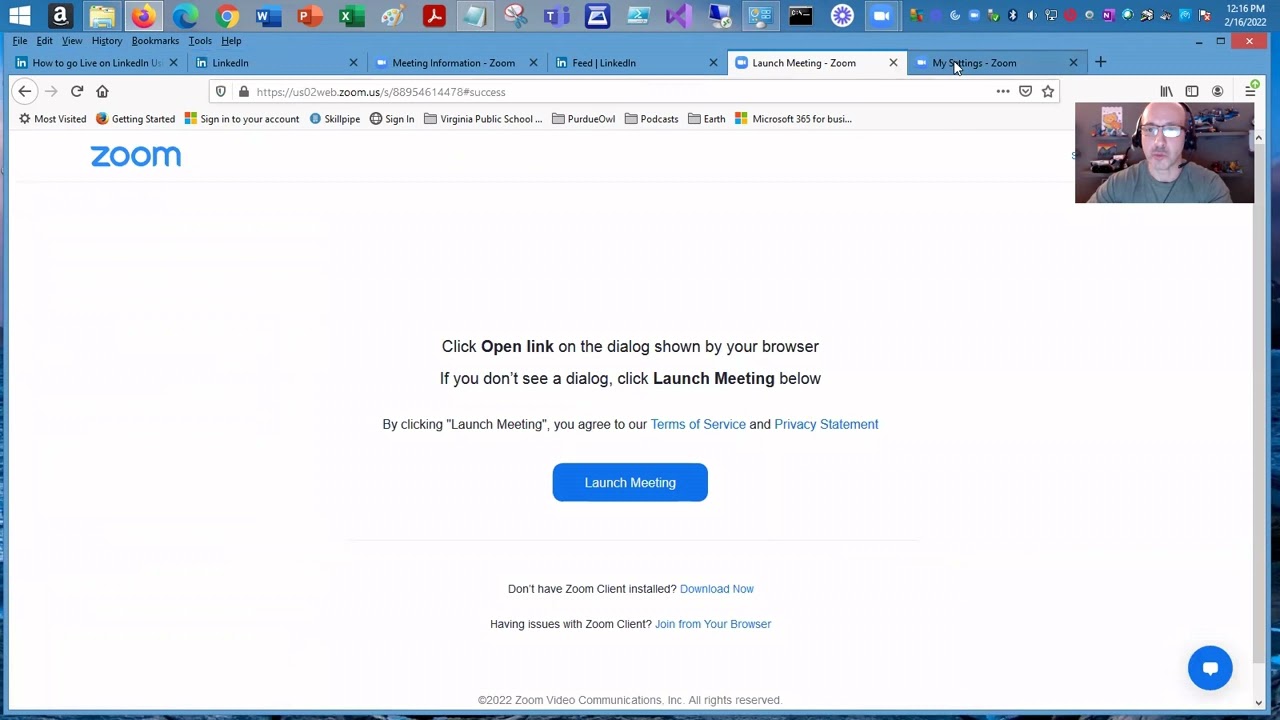Open the Microsoft 365 for business bookmark
Viewport: 1280px width, 720px height.
pos(793,119)
